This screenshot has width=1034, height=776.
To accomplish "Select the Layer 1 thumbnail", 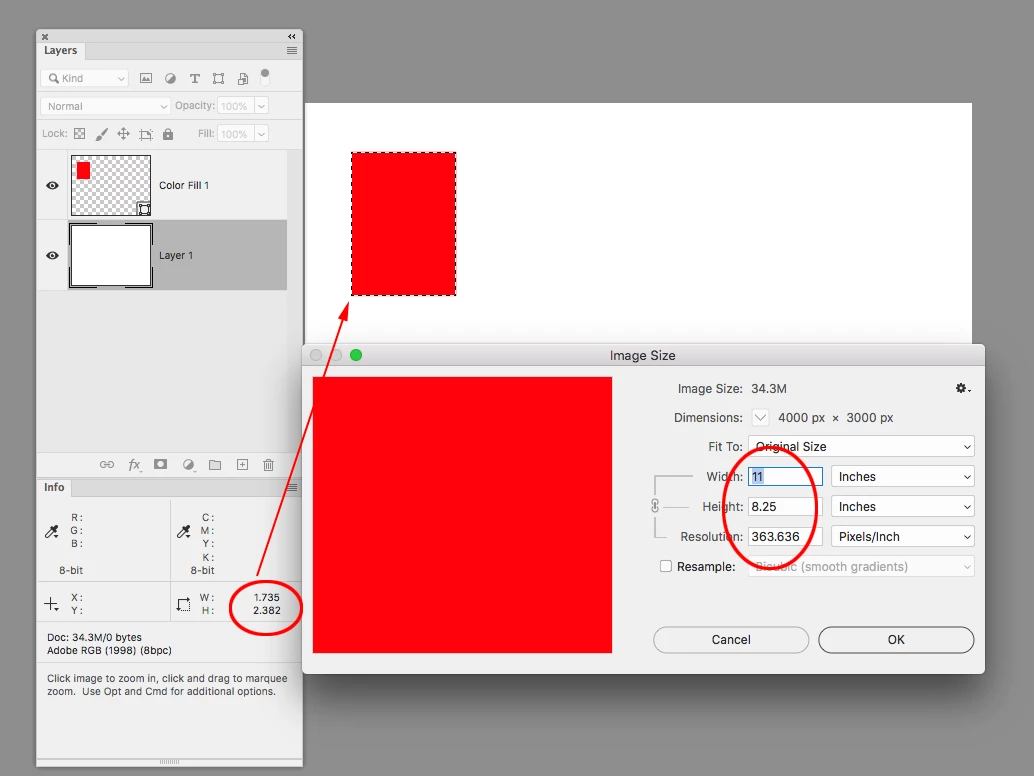I will click(111, 256).
